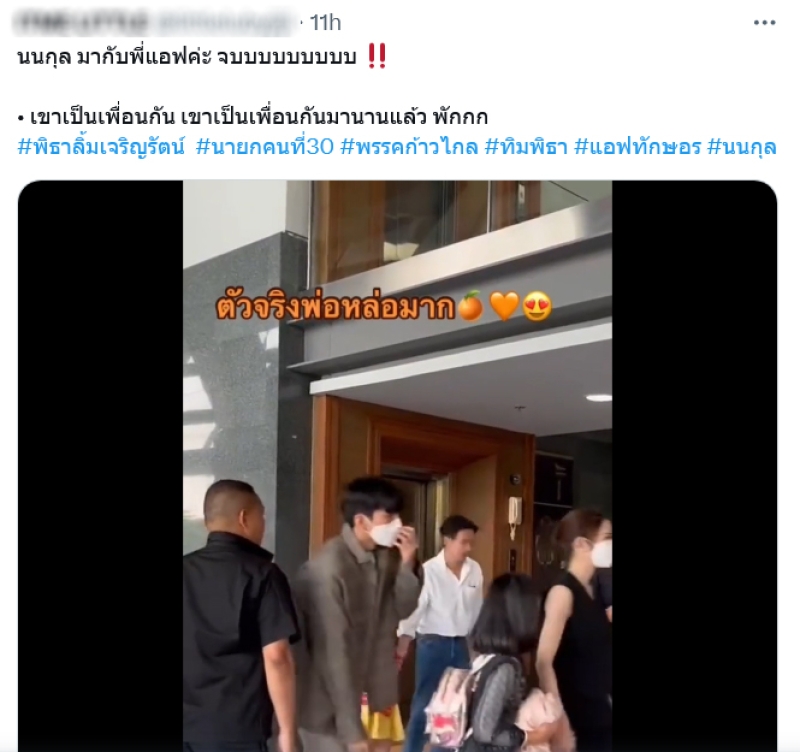Open hashtag #แอฟทักษอร
The height and width of the screenshot is (752, 800).
pyautogui.click(x=638, y=146)
